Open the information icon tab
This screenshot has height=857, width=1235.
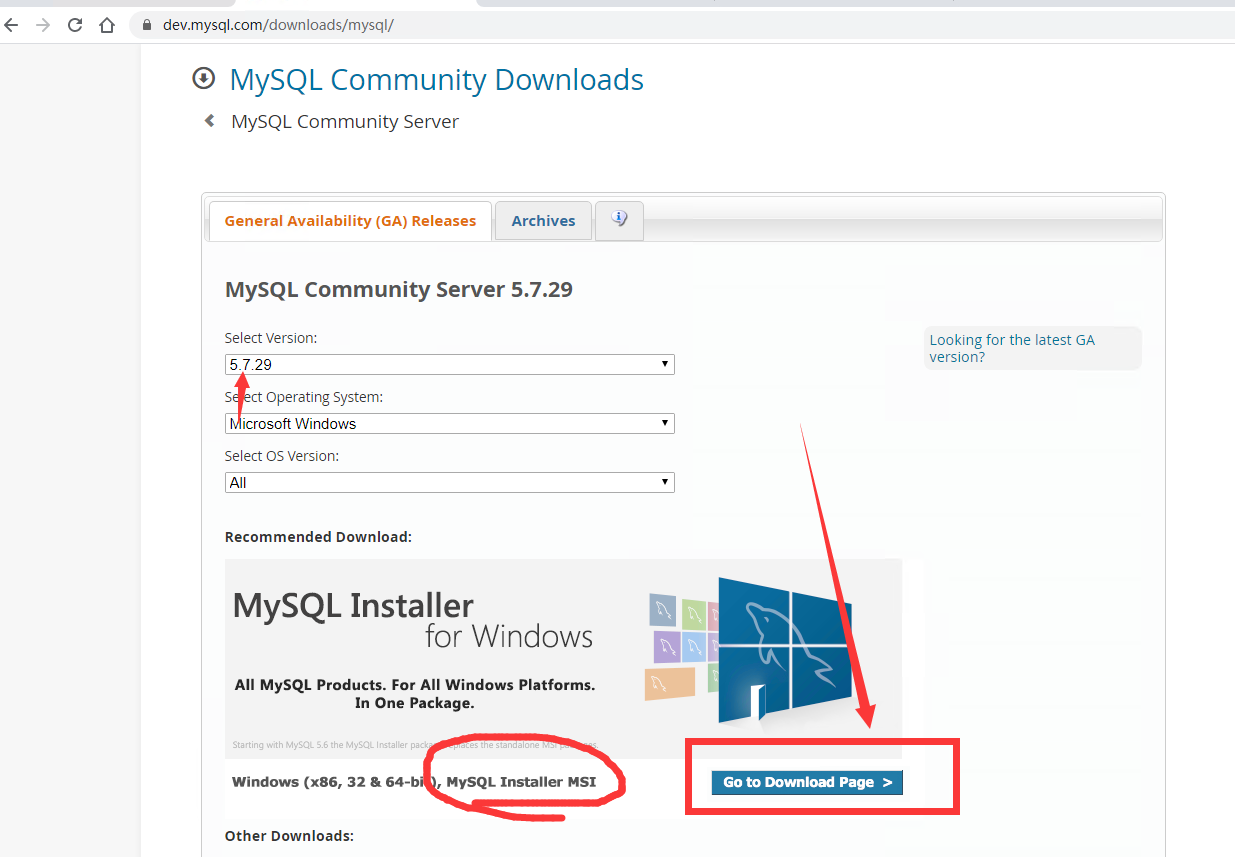619,219
